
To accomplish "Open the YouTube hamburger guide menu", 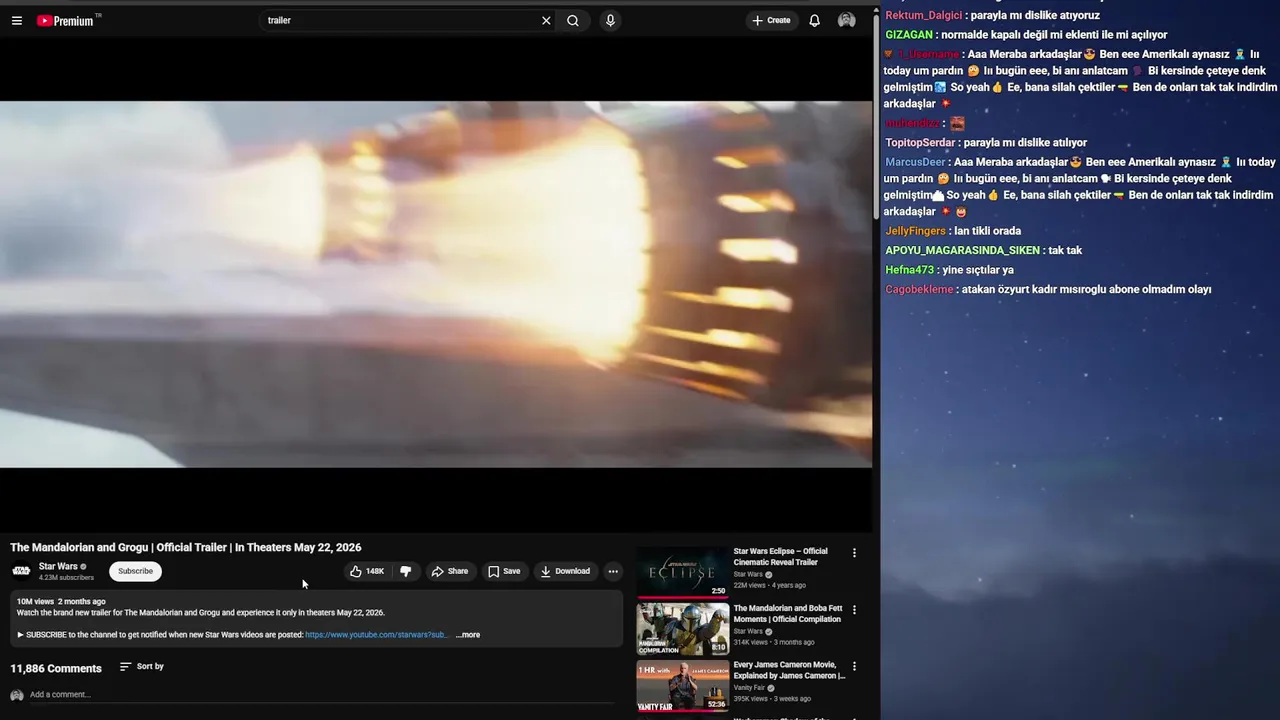I will [17, 20].
